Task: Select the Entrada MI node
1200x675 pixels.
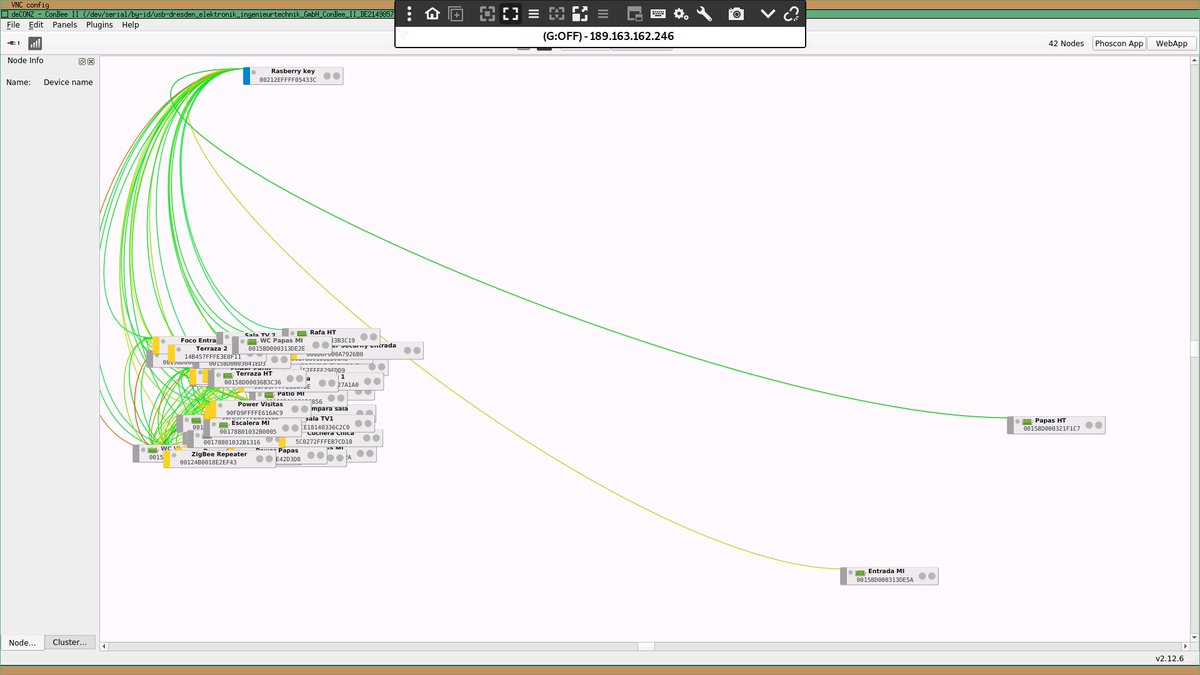Action: point(890,576)
